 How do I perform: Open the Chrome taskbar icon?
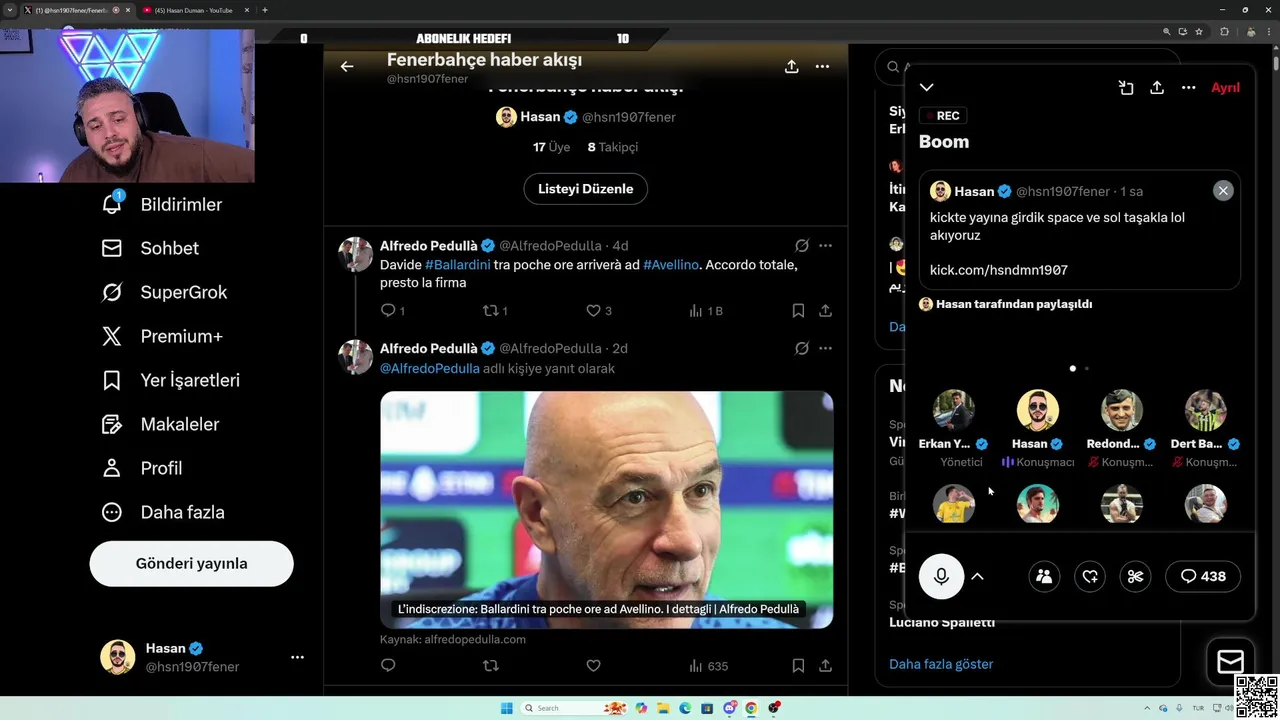[x=751, y=708]
